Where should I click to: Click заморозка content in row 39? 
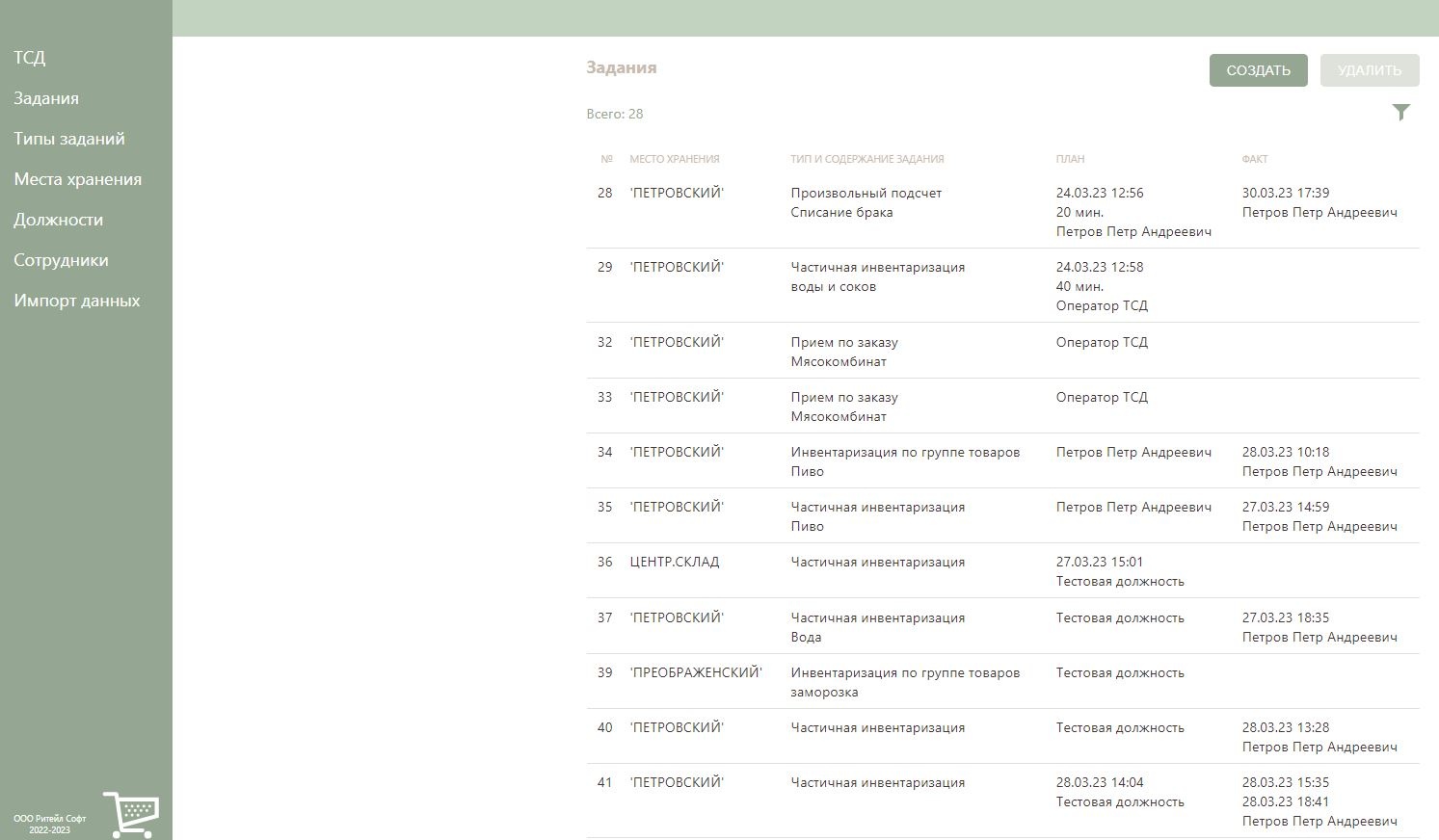coord(824,692)
